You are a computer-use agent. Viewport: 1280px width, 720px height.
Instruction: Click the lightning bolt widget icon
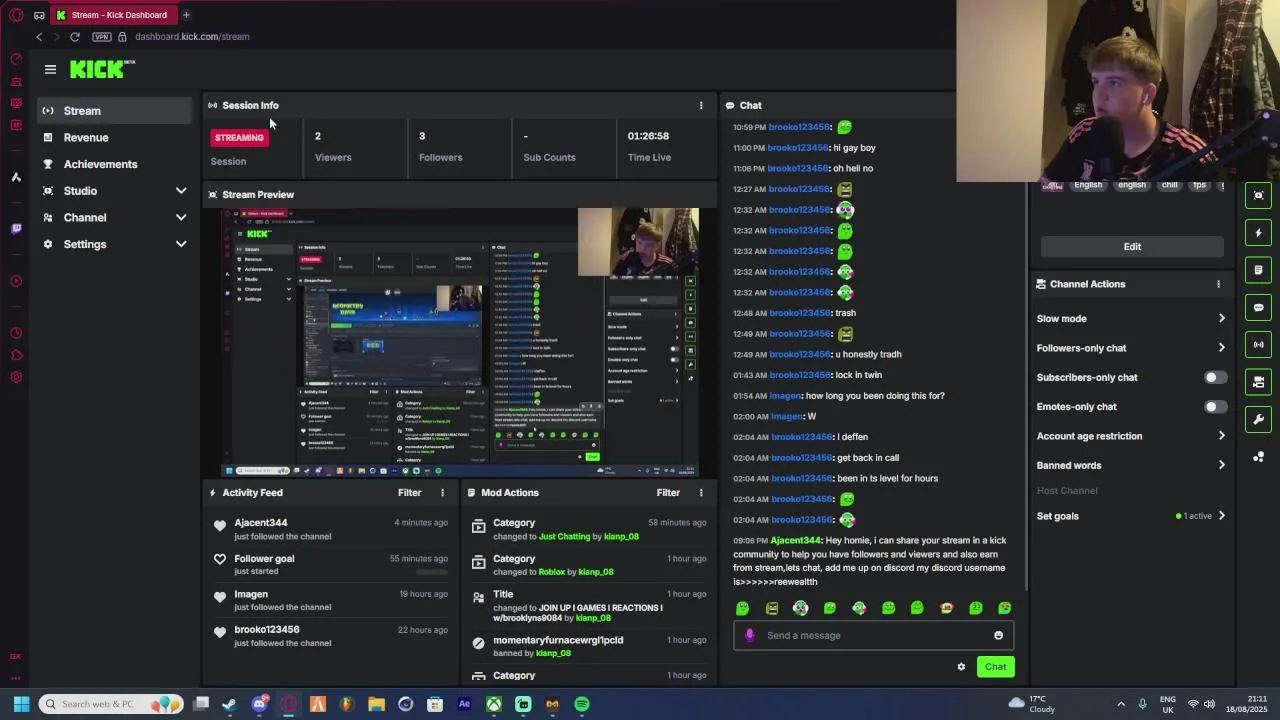(x=1258, y=233)
